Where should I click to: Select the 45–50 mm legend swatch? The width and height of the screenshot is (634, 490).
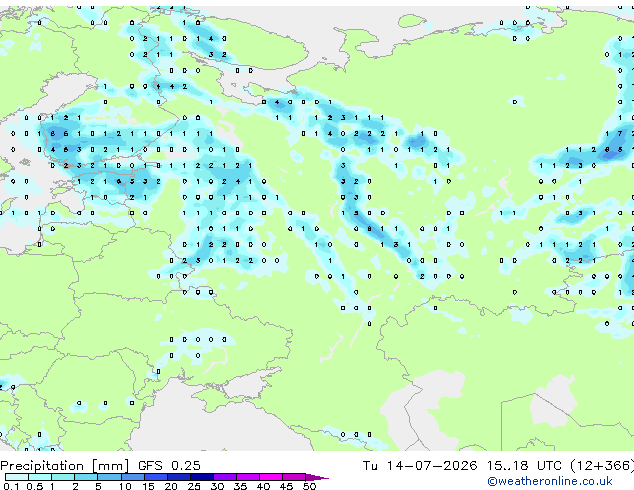click(x=294, y=477)
